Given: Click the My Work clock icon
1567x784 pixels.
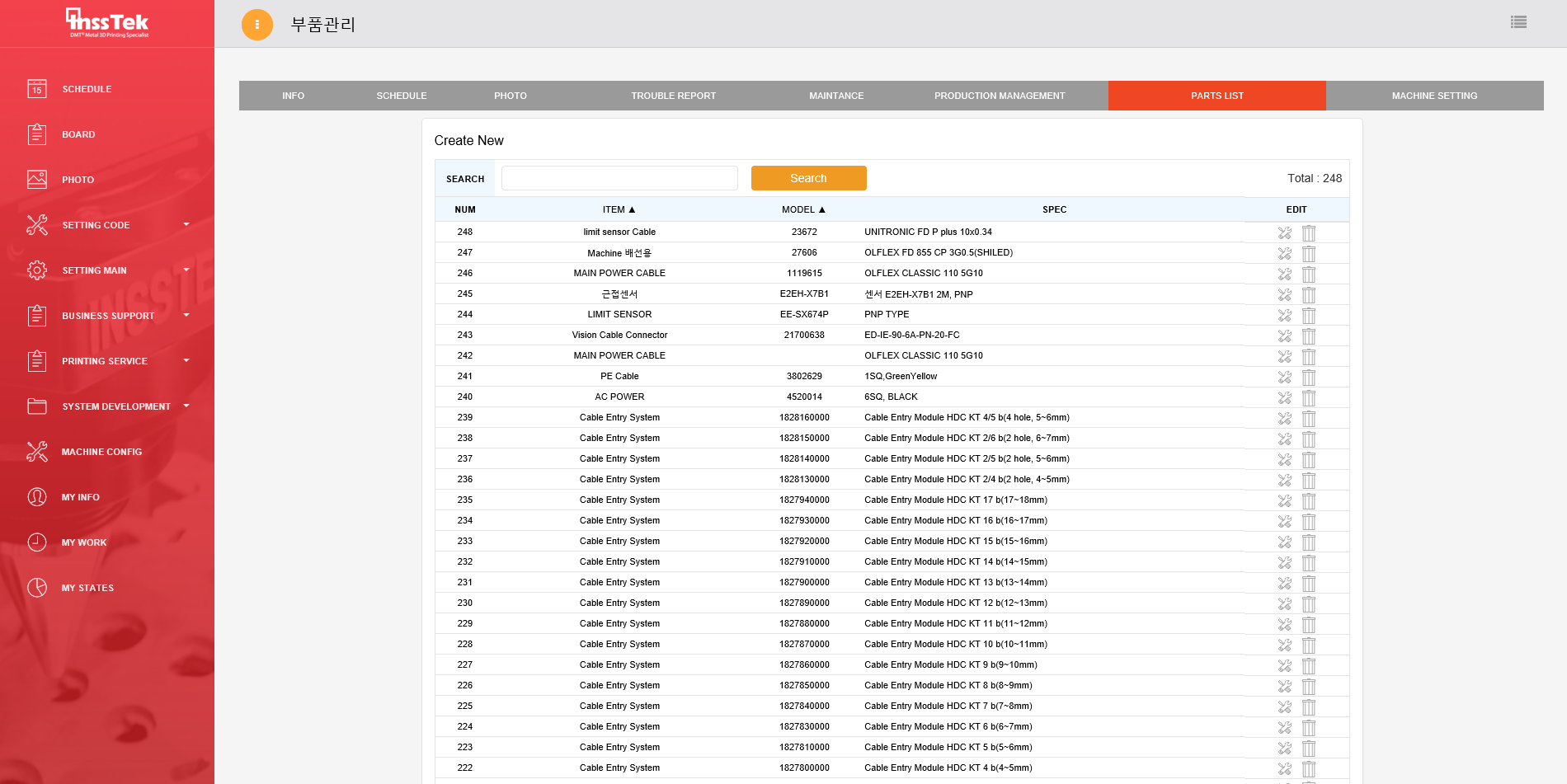Looking at the screenshot, I should (37, 542).
